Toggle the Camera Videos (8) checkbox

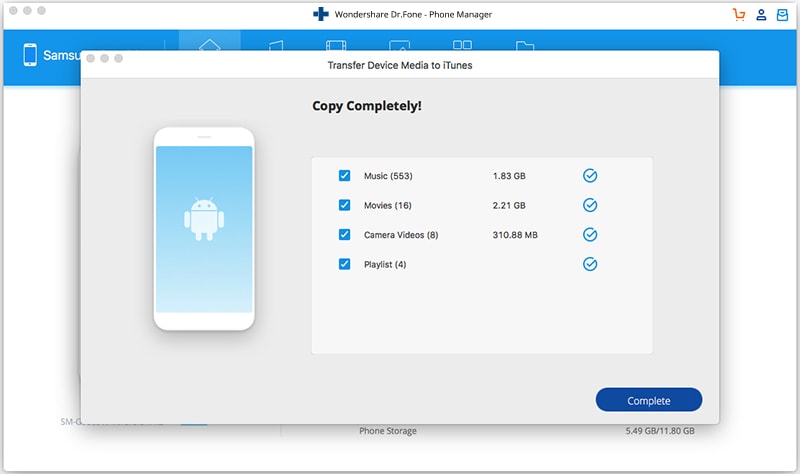tap(344, 235)
